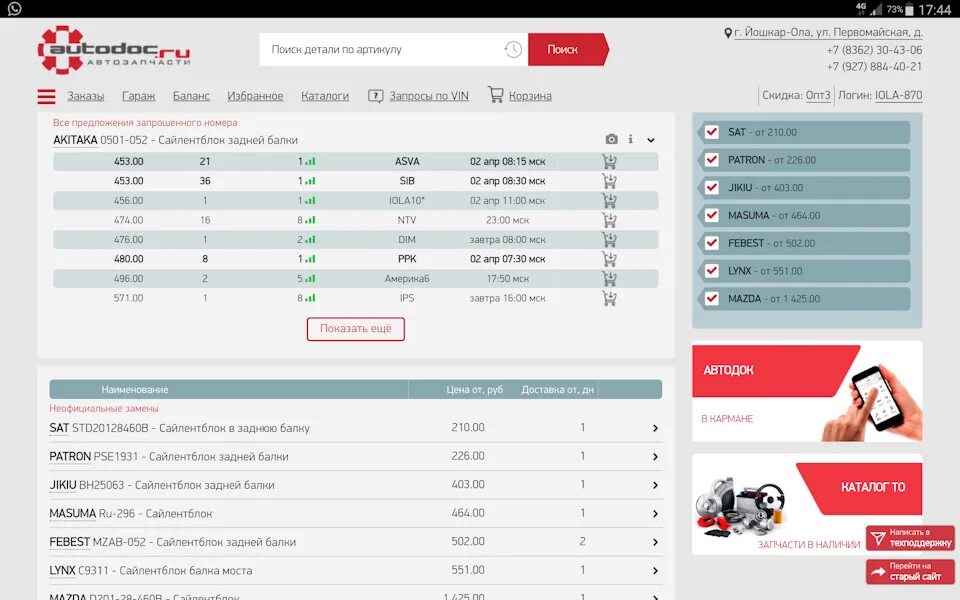
Task: Open the hamburger menu icon
Action: (x=47, y=96)
